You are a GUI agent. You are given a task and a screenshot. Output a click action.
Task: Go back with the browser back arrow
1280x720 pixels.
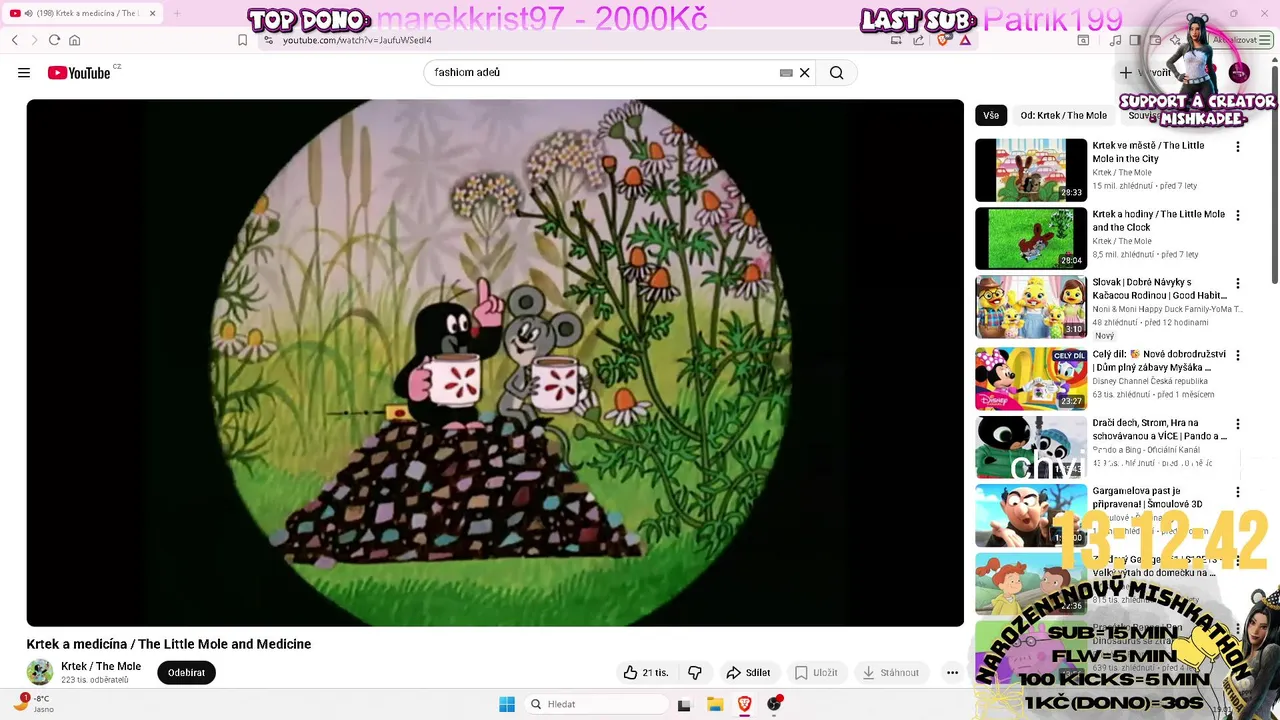tap(15, 40)
